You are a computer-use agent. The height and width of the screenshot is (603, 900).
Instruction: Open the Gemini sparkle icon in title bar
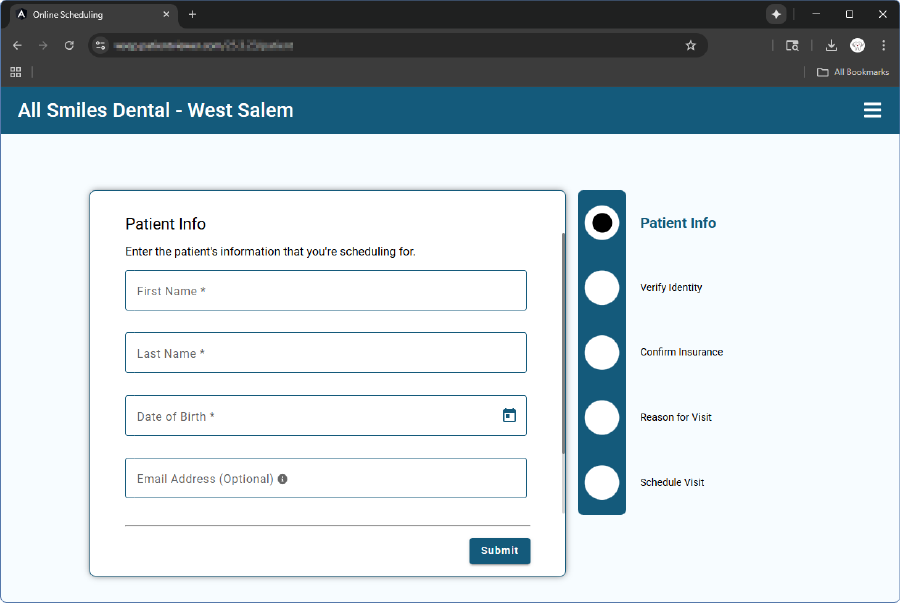pyautogui.click(x=776, y=14)
